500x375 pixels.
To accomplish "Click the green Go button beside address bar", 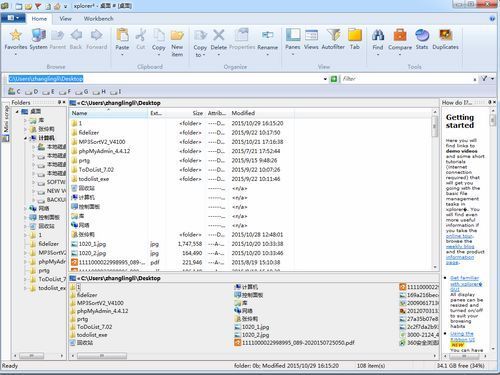I will tap(333, 79).
